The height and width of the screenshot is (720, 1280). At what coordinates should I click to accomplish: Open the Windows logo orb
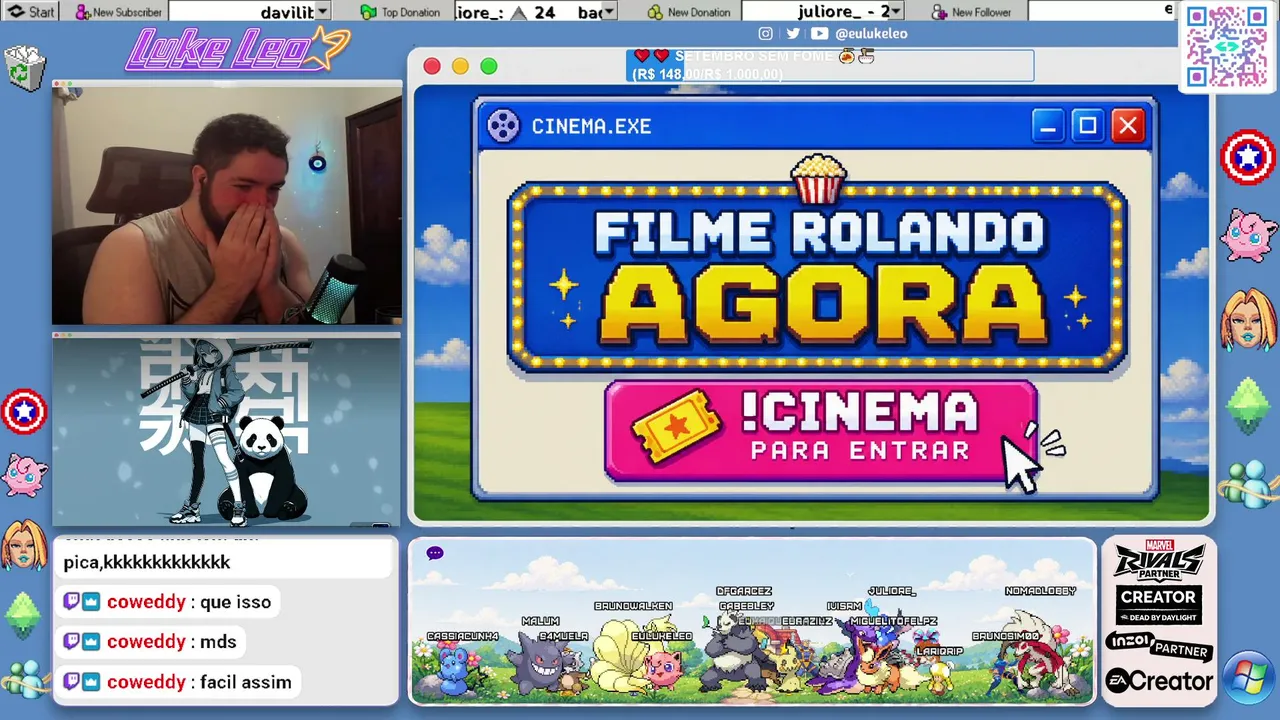[1249, 676]
